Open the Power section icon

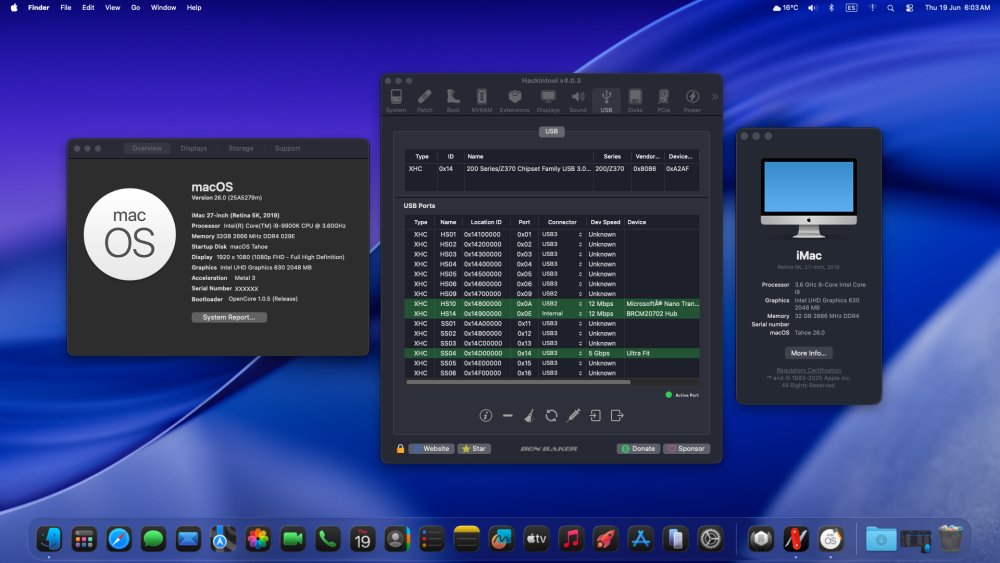tap(692, 101)
